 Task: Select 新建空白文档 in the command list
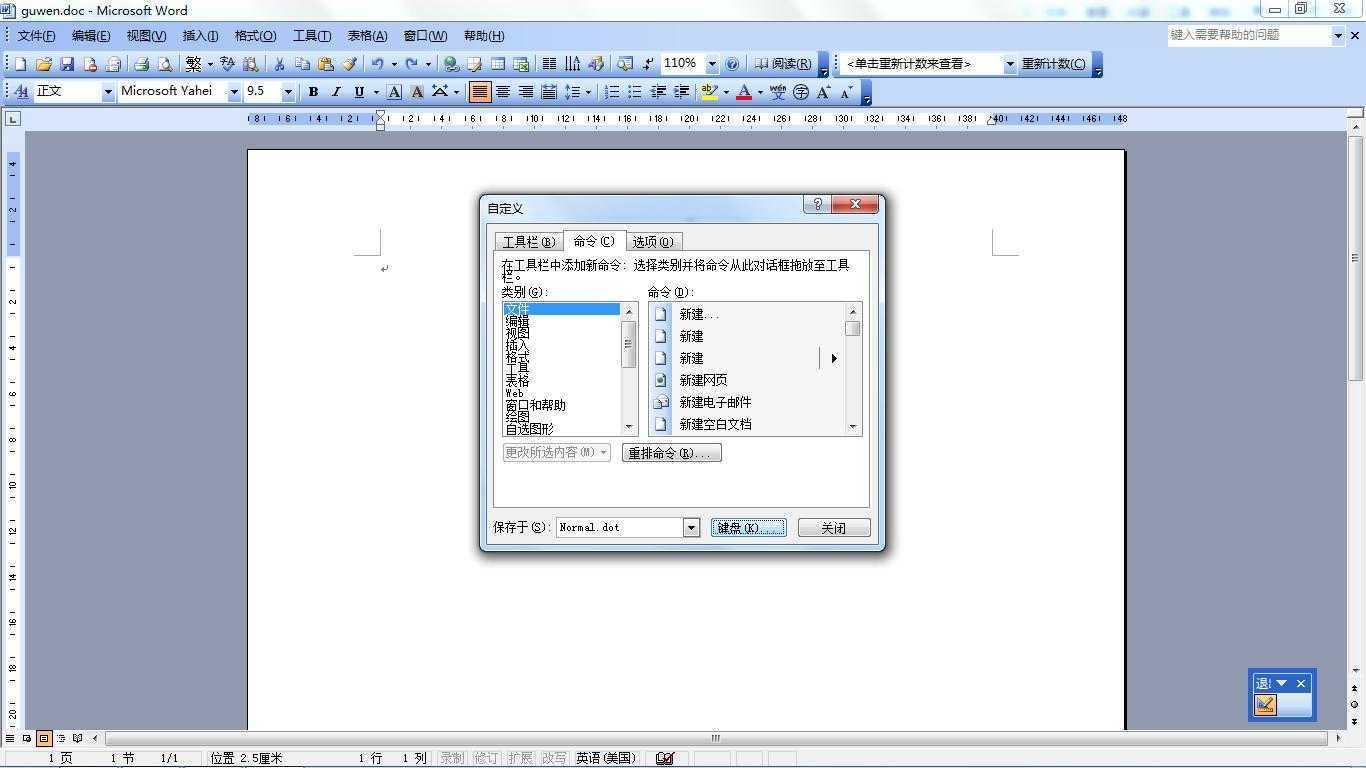click(x=747, y=424)
